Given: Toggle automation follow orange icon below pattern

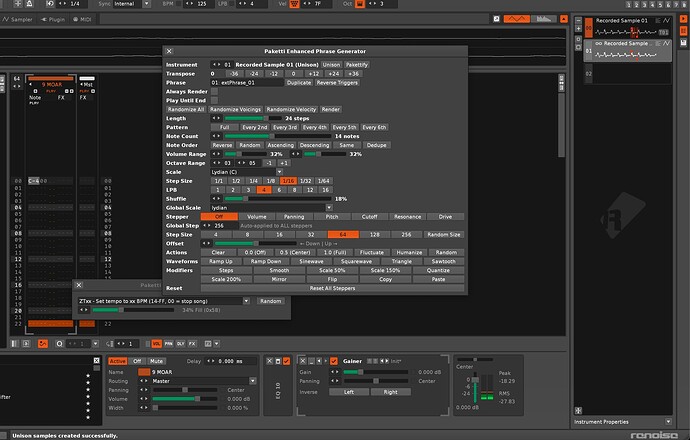Looking at the screenshot, I should tap(43, 344).
